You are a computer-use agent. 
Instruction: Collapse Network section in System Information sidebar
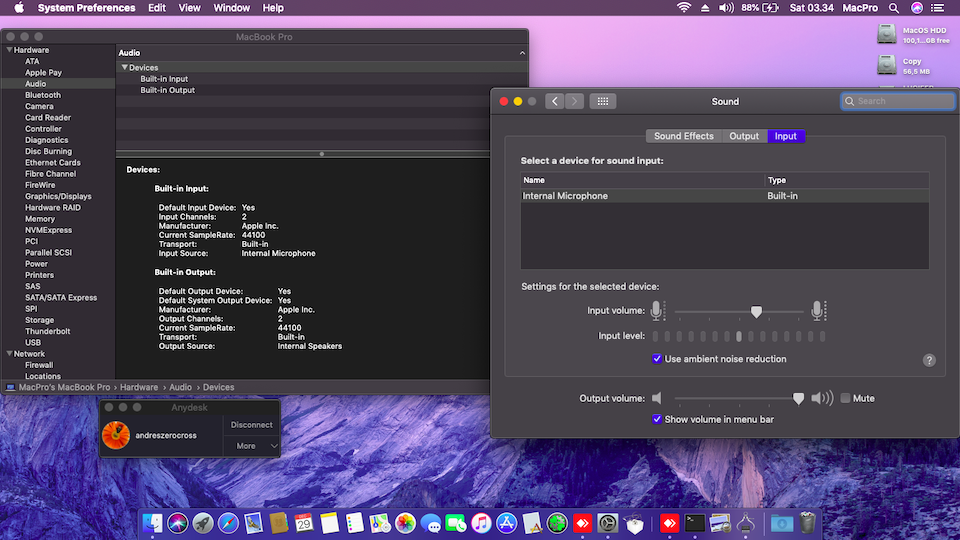(x=9, y=353)
